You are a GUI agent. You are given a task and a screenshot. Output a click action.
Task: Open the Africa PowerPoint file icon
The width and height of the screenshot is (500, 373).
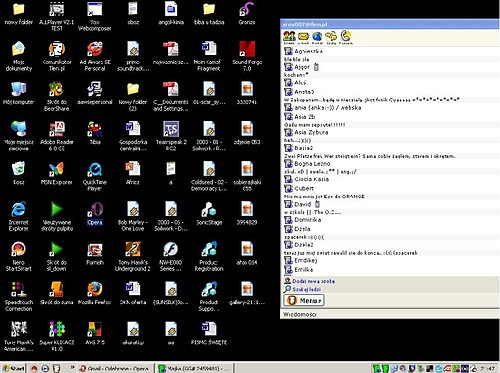pyautogui.click(x=133, y=173)
